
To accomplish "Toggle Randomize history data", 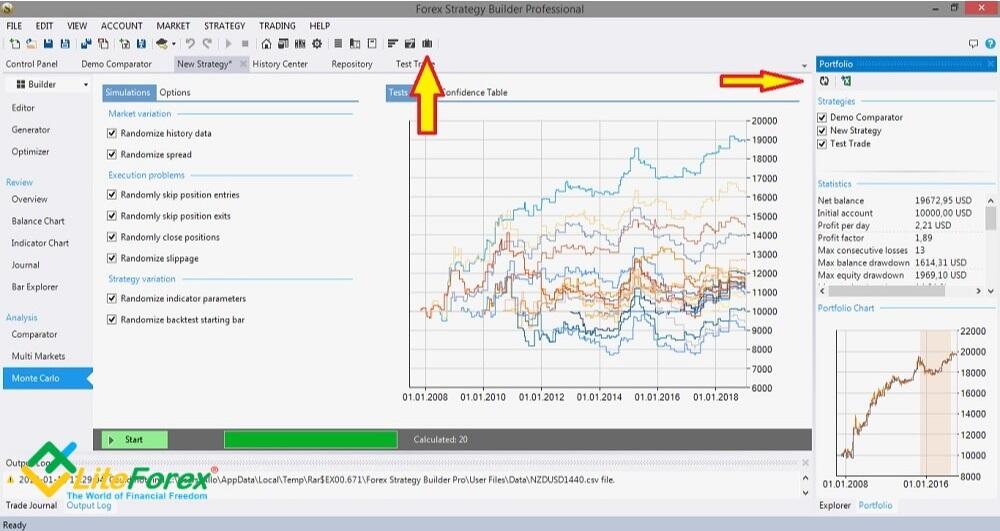I will coord(112,133).
